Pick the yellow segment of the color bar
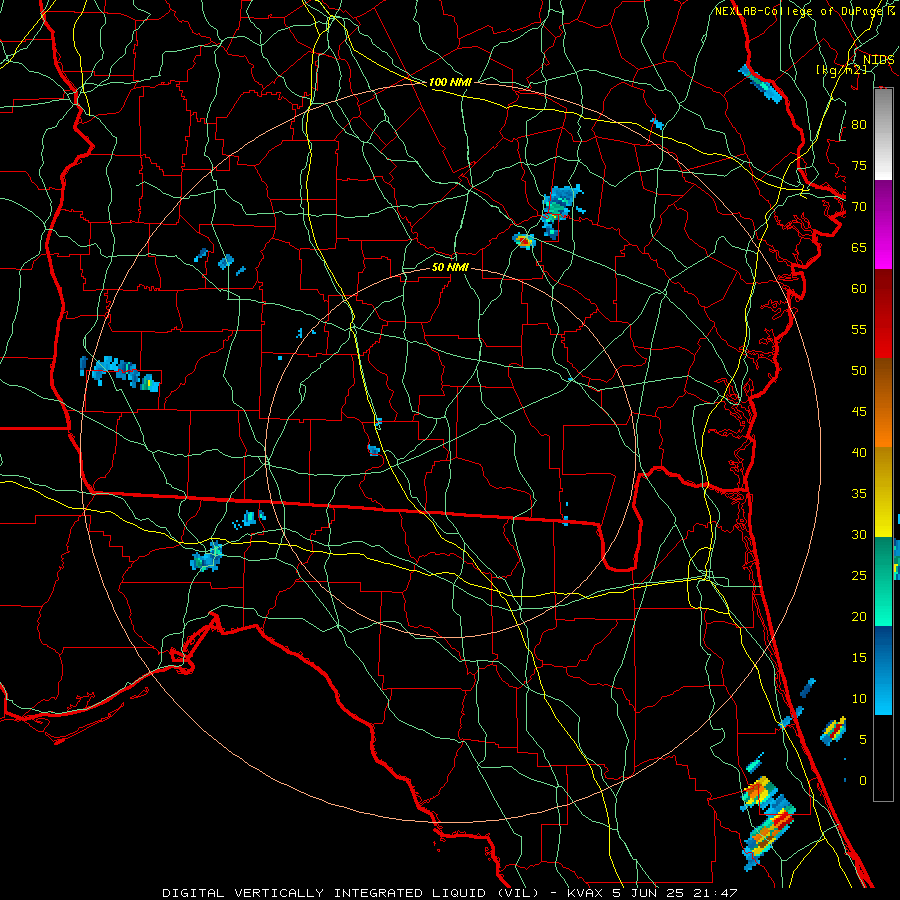Screen dimensions: 900x900 point(883,492)
